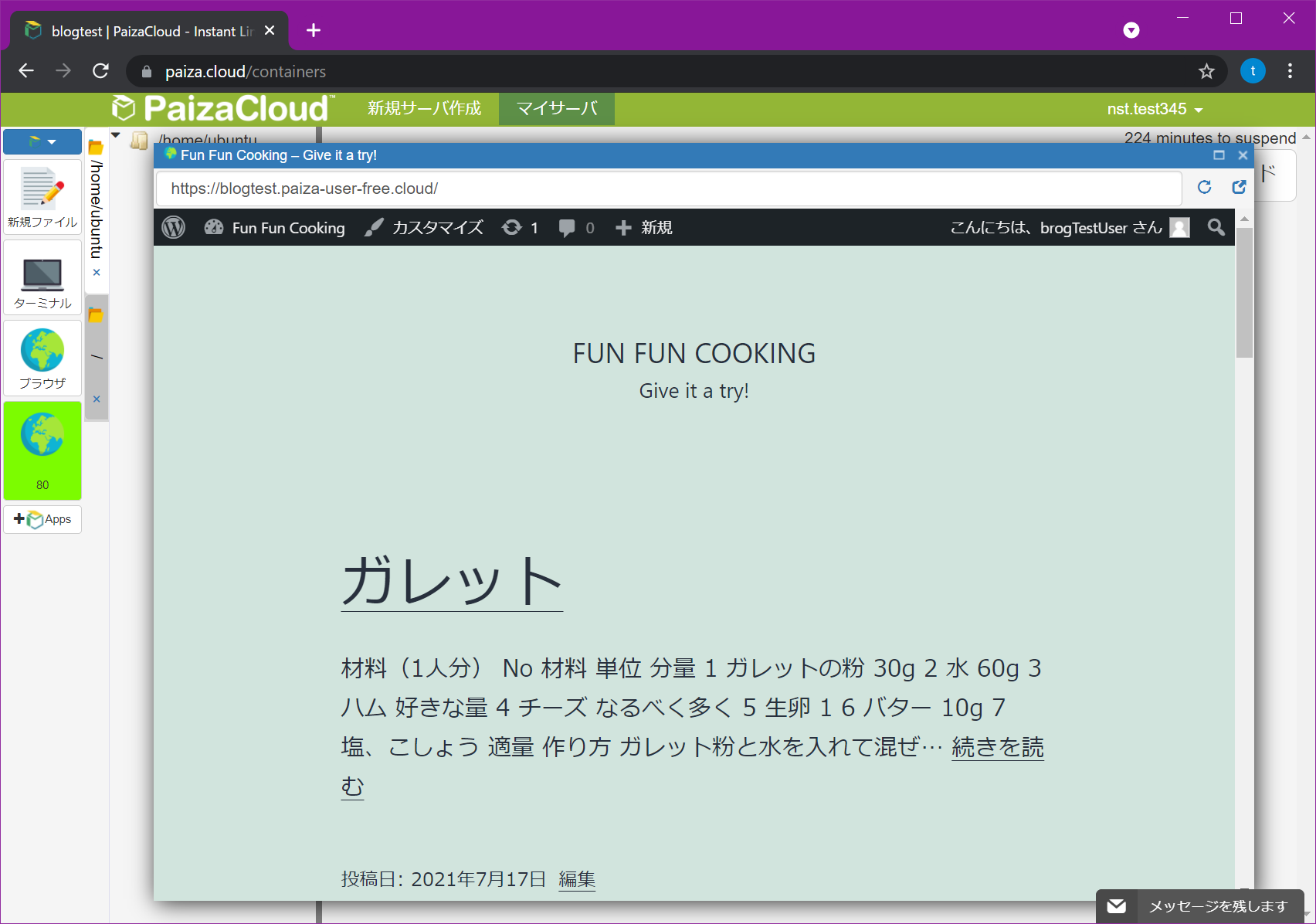This screenshot has width=1316, height=924.
Task: Close the blogtest PaizaCloud tab
Action: [270, 30]
